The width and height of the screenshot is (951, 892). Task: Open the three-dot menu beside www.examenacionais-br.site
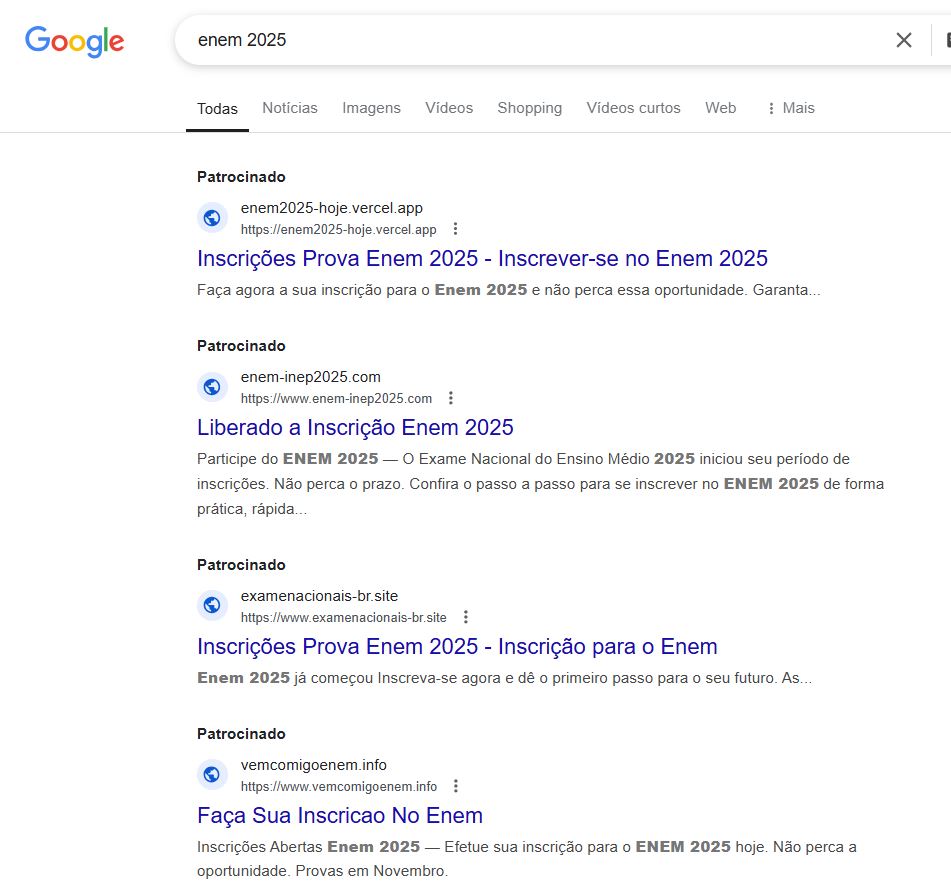click(x=466, y=617)
